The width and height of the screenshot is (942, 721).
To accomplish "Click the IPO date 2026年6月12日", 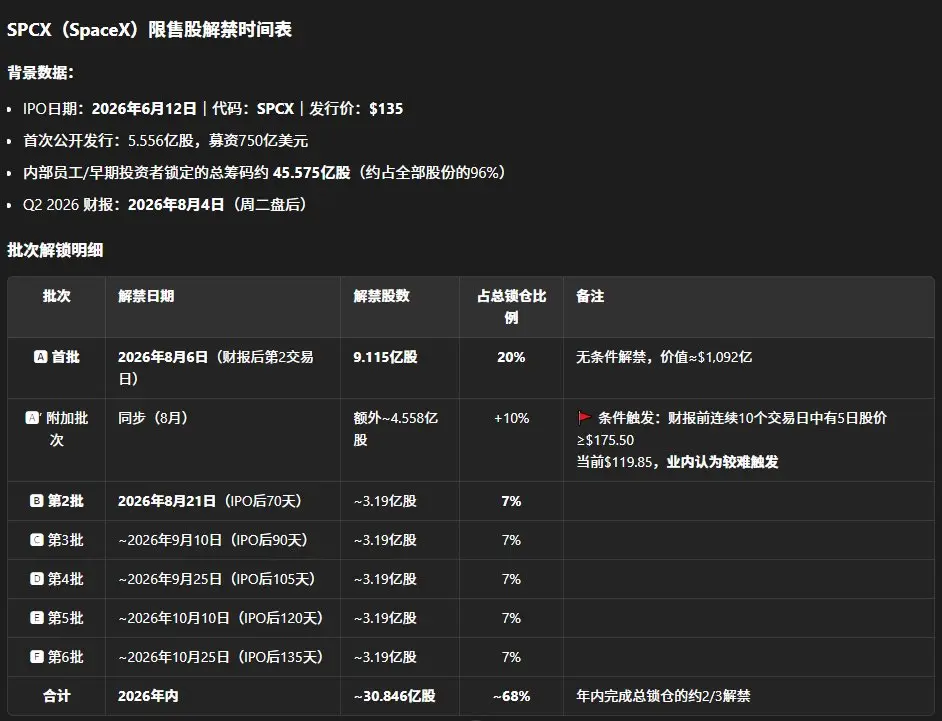I will pyautogui.click(x=144, y=109).
